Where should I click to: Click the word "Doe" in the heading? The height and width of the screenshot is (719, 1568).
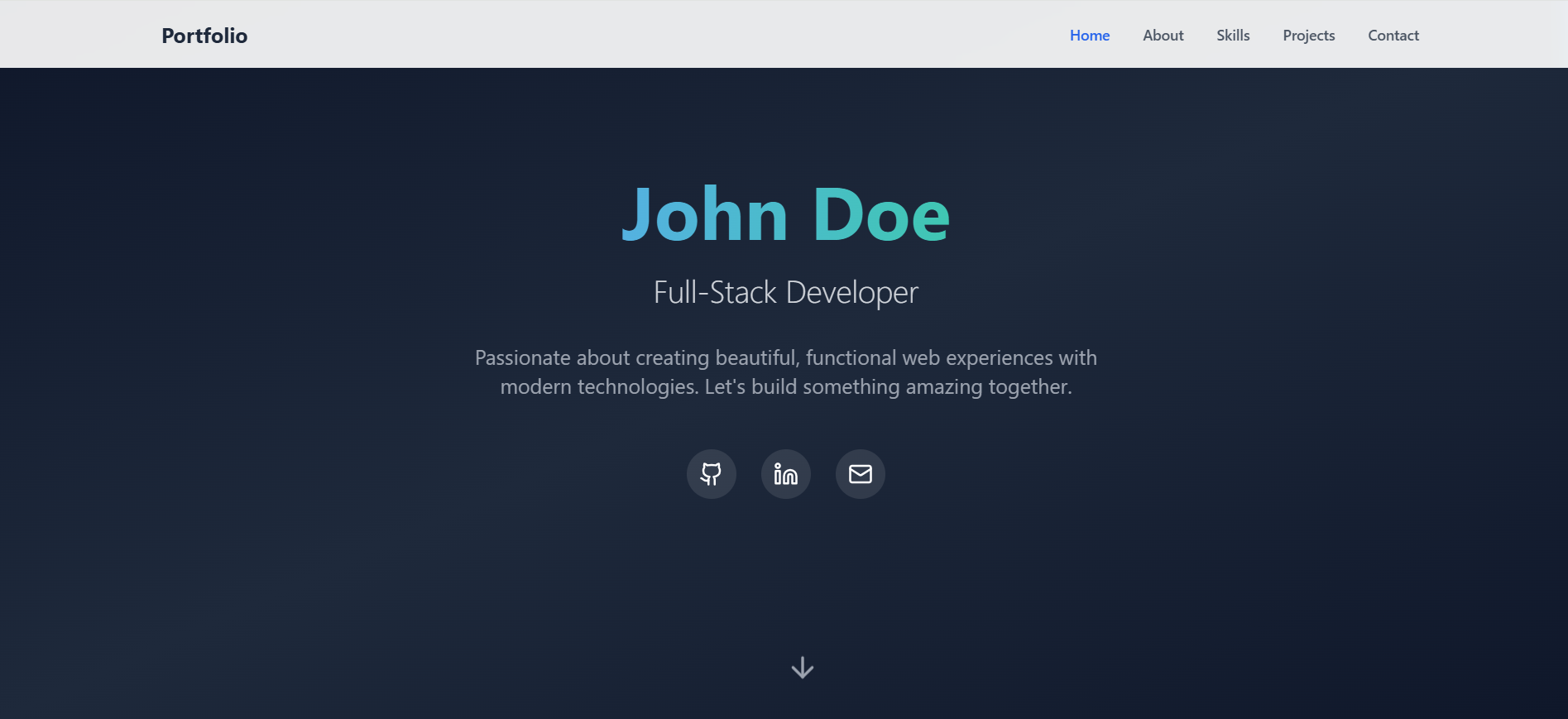pyautogui.click(x=880, y=215)
